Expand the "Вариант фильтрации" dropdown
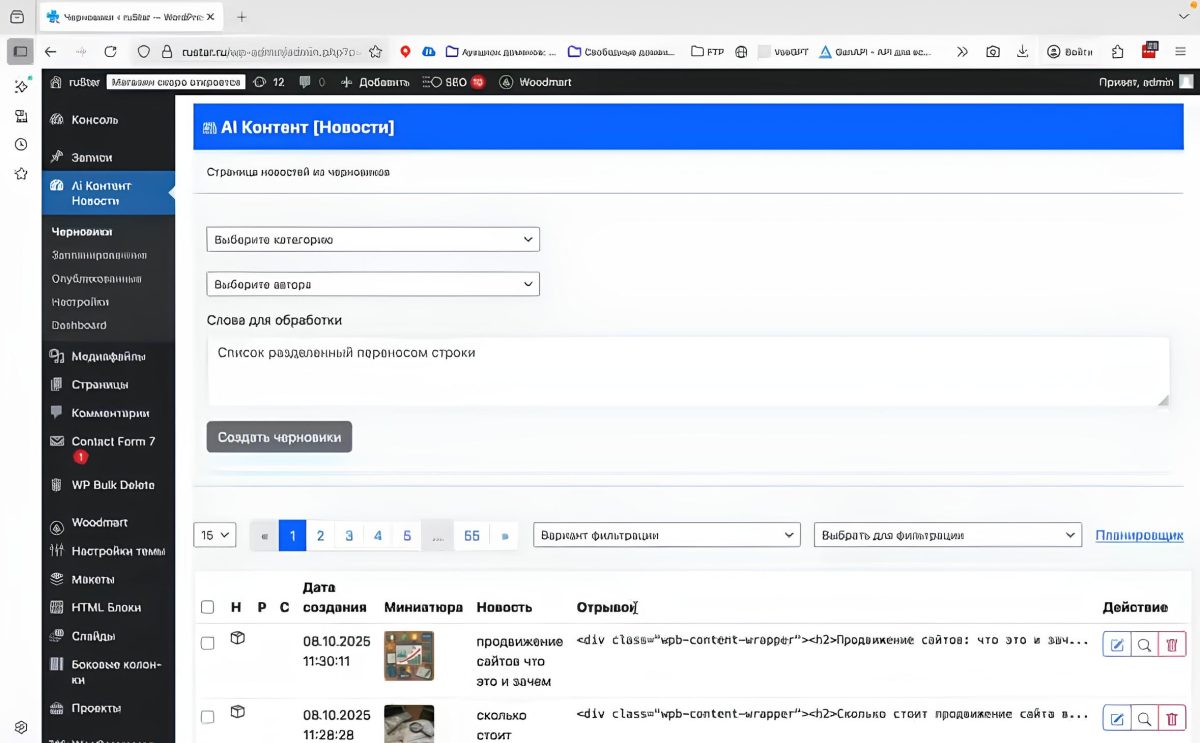This screenshot has height=743, width=1200. coord(667,535)
